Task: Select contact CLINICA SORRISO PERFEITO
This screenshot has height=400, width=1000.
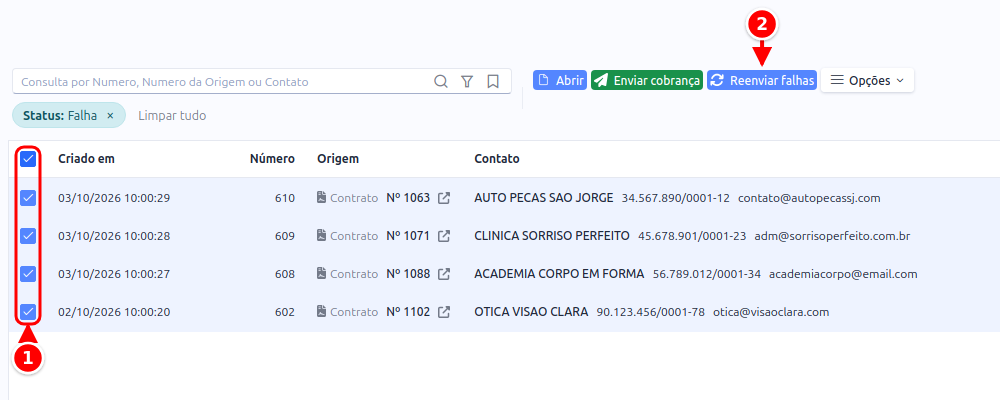Action: coord(552,236)
